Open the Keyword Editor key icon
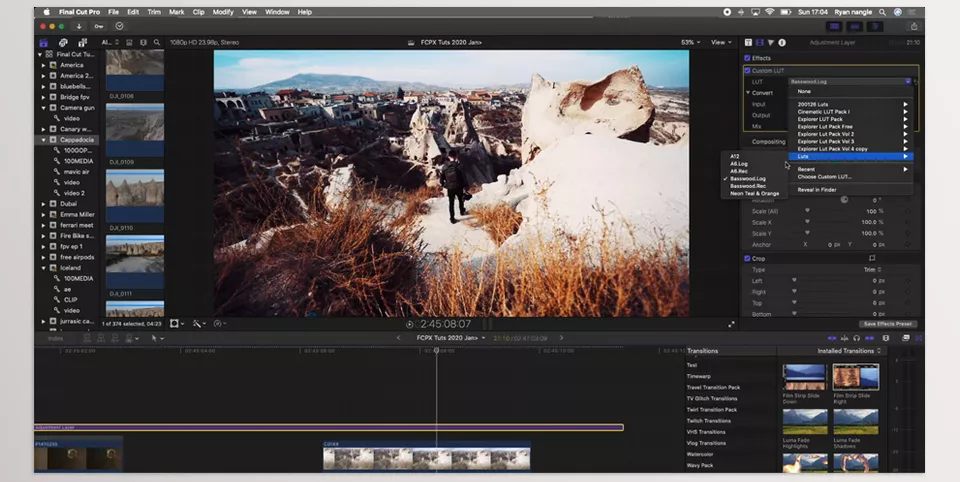This screenshot has width=960, height=482. (x=99, y=26)
